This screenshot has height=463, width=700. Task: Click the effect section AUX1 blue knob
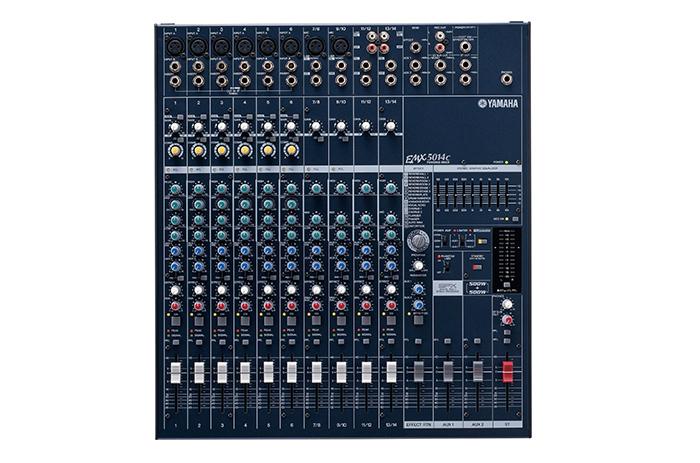coord(418,290)
